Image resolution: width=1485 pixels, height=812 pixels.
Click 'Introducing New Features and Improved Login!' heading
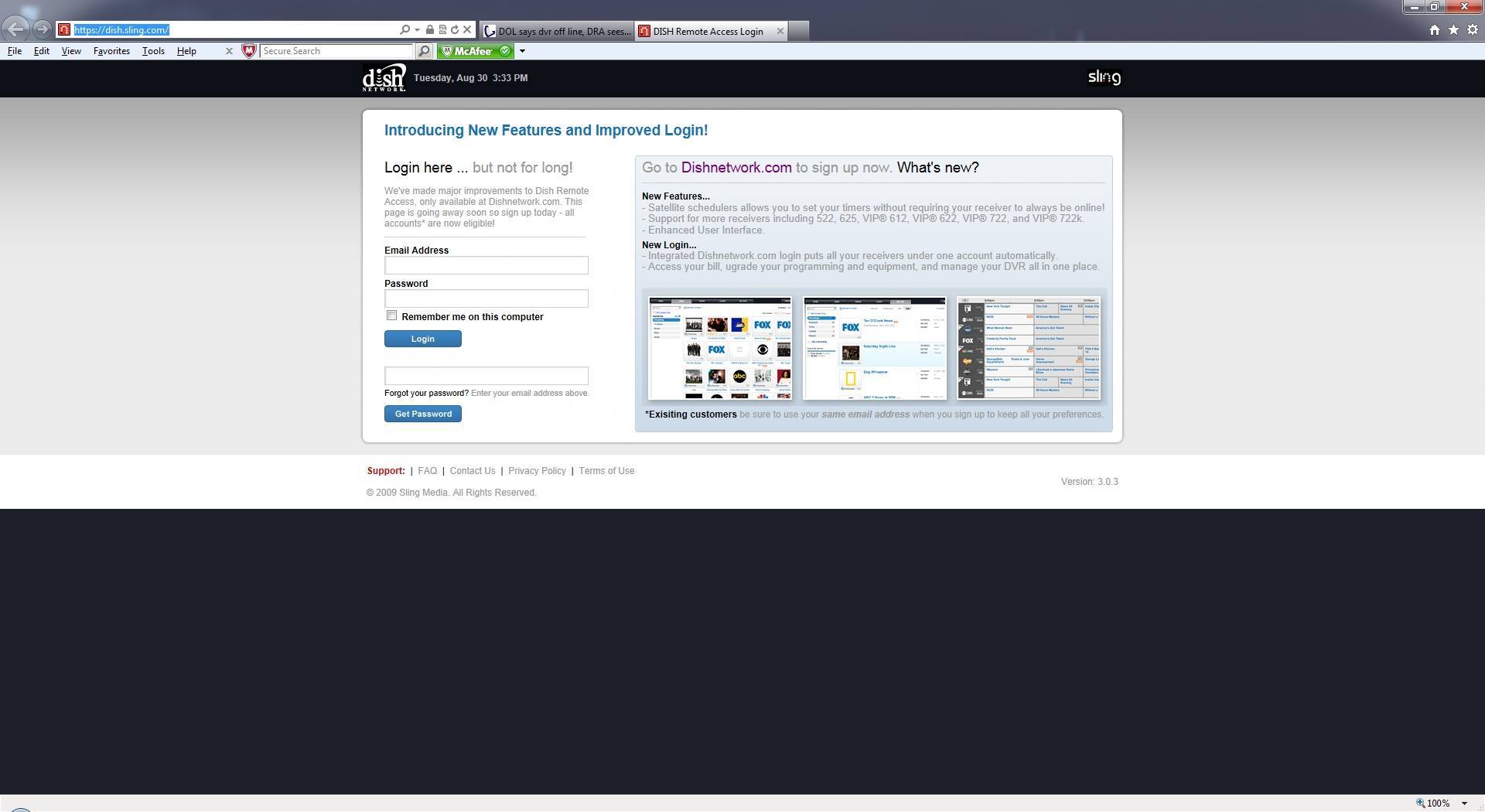click(546, 131)
